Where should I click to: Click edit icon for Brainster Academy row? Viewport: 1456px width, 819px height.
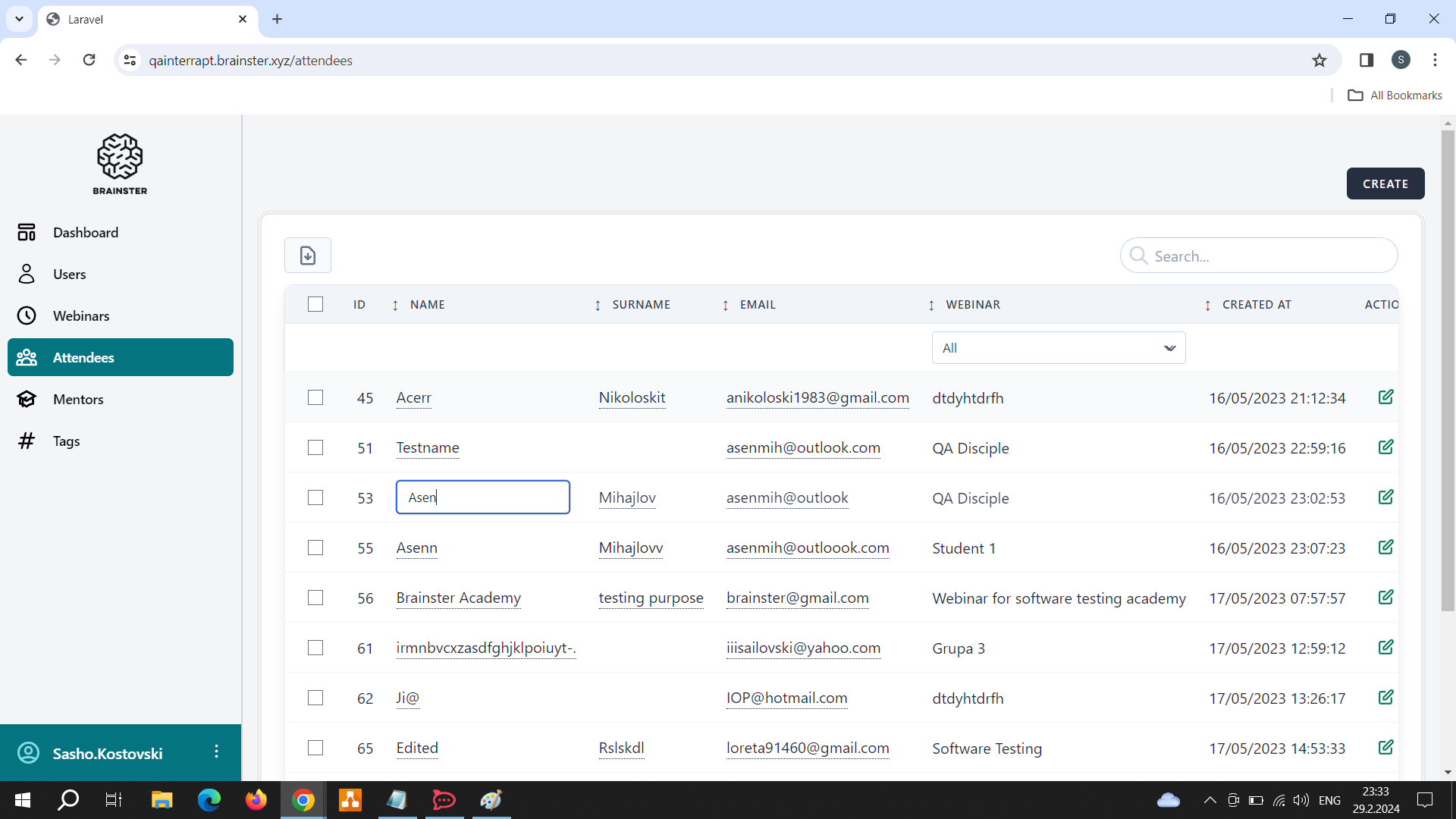click(1385, 598)
